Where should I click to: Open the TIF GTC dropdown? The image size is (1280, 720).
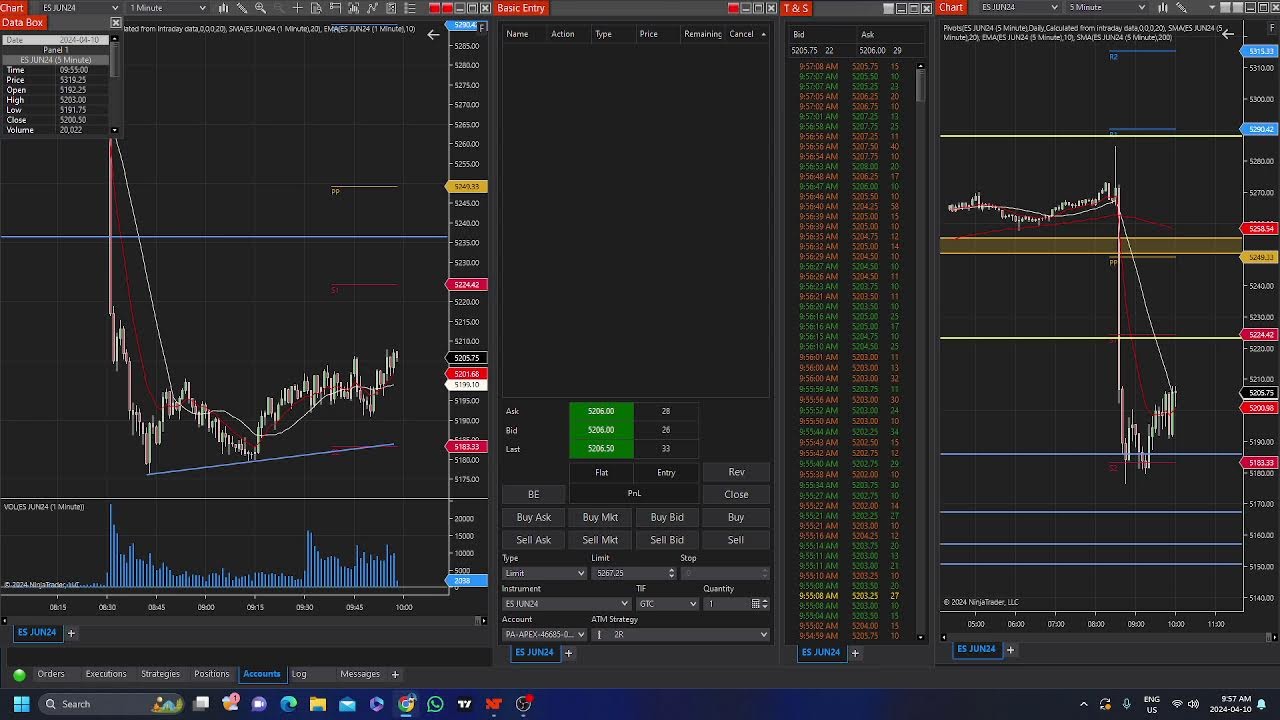pos(667,604)
